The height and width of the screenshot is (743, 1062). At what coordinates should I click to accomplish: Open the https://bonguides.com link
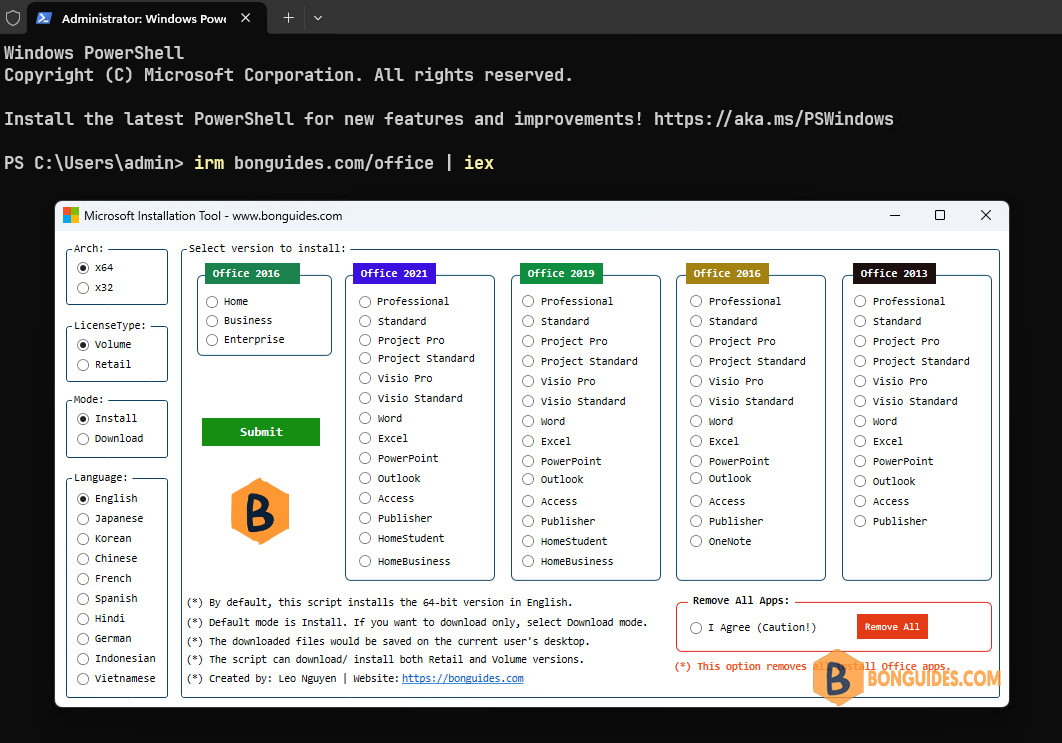click(463, 679)
